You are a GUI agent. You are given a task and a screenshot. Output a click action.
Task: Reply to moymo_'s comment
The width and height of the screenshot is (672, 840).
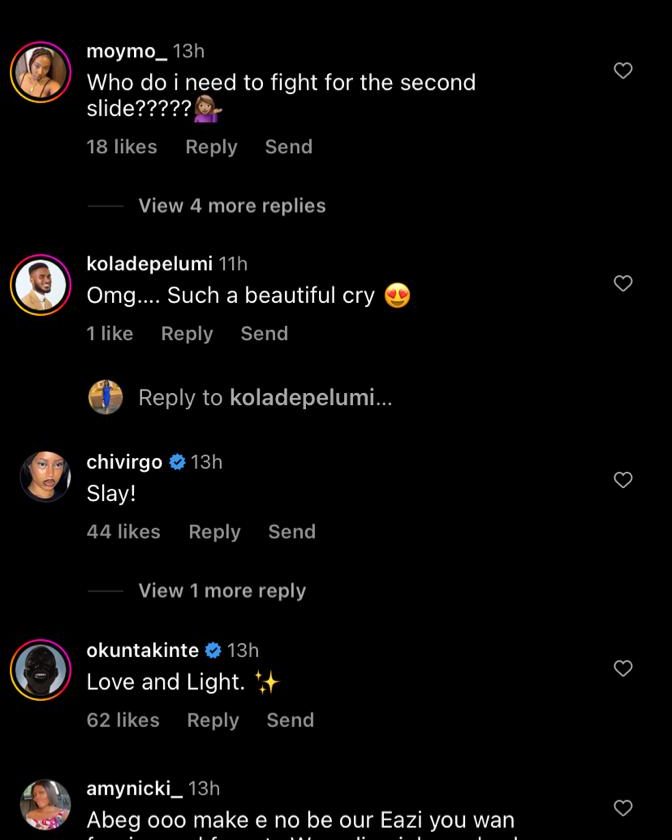[211, 147]
